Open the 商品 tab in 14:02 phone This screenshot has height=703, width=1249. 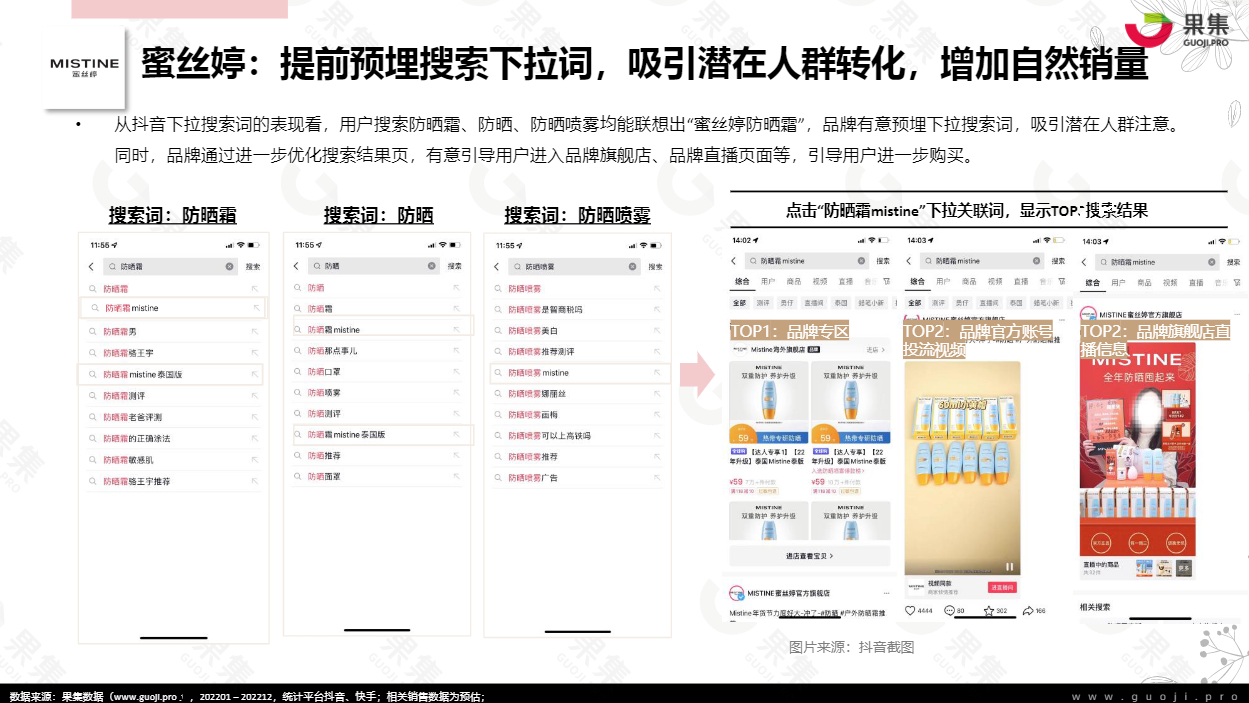794,282
